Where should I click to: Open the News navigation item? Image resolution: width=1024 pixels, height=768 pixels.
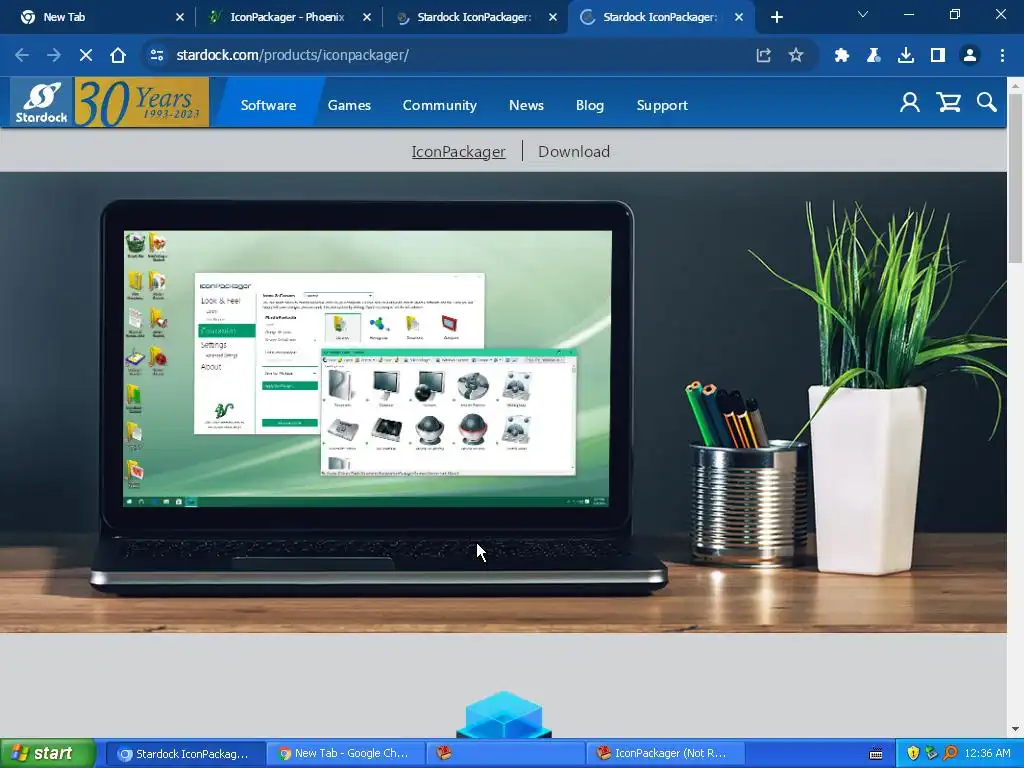coord(526,105)
